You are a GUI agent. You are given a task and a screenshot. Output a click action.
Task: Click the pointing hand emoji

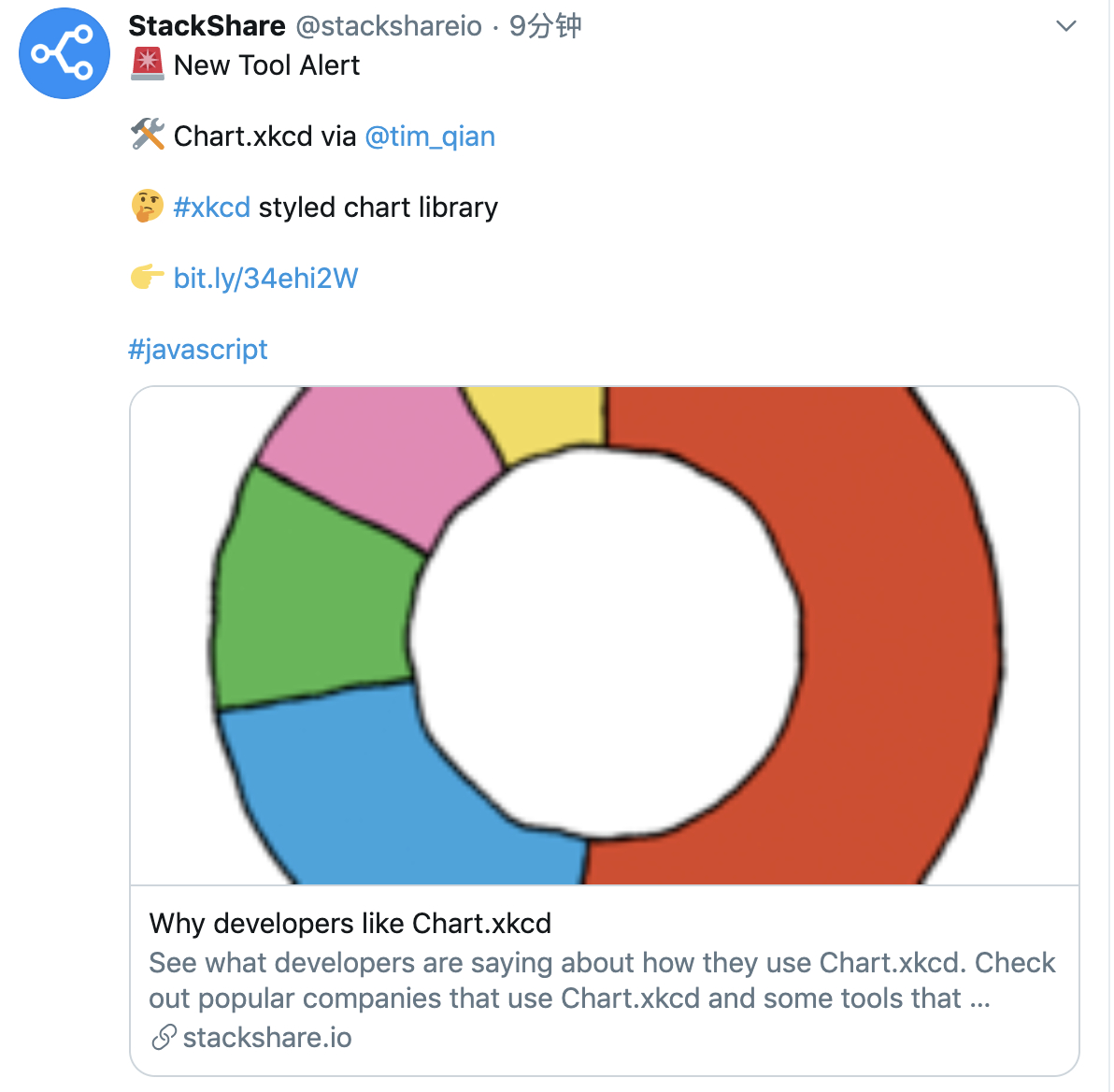pyautogui.click(x=148, y=277)
